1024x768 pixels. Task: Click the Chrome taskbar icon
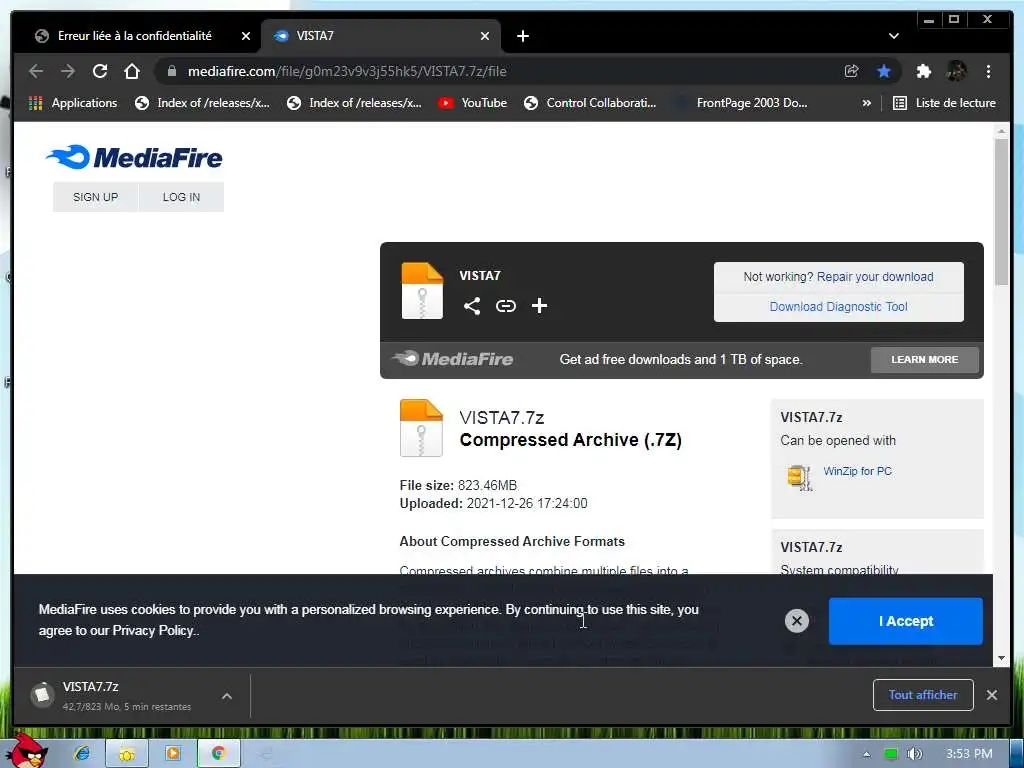point(217,754)
